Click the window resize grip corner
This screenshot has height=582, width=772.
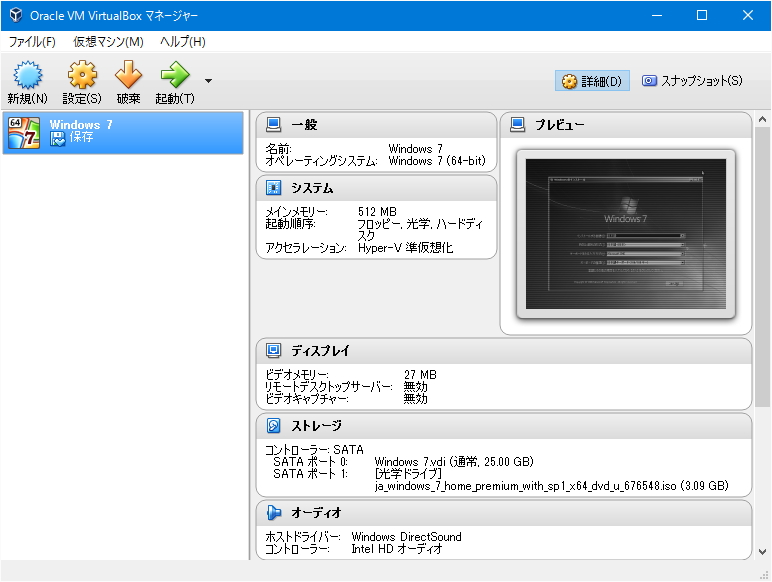(765, 575)
